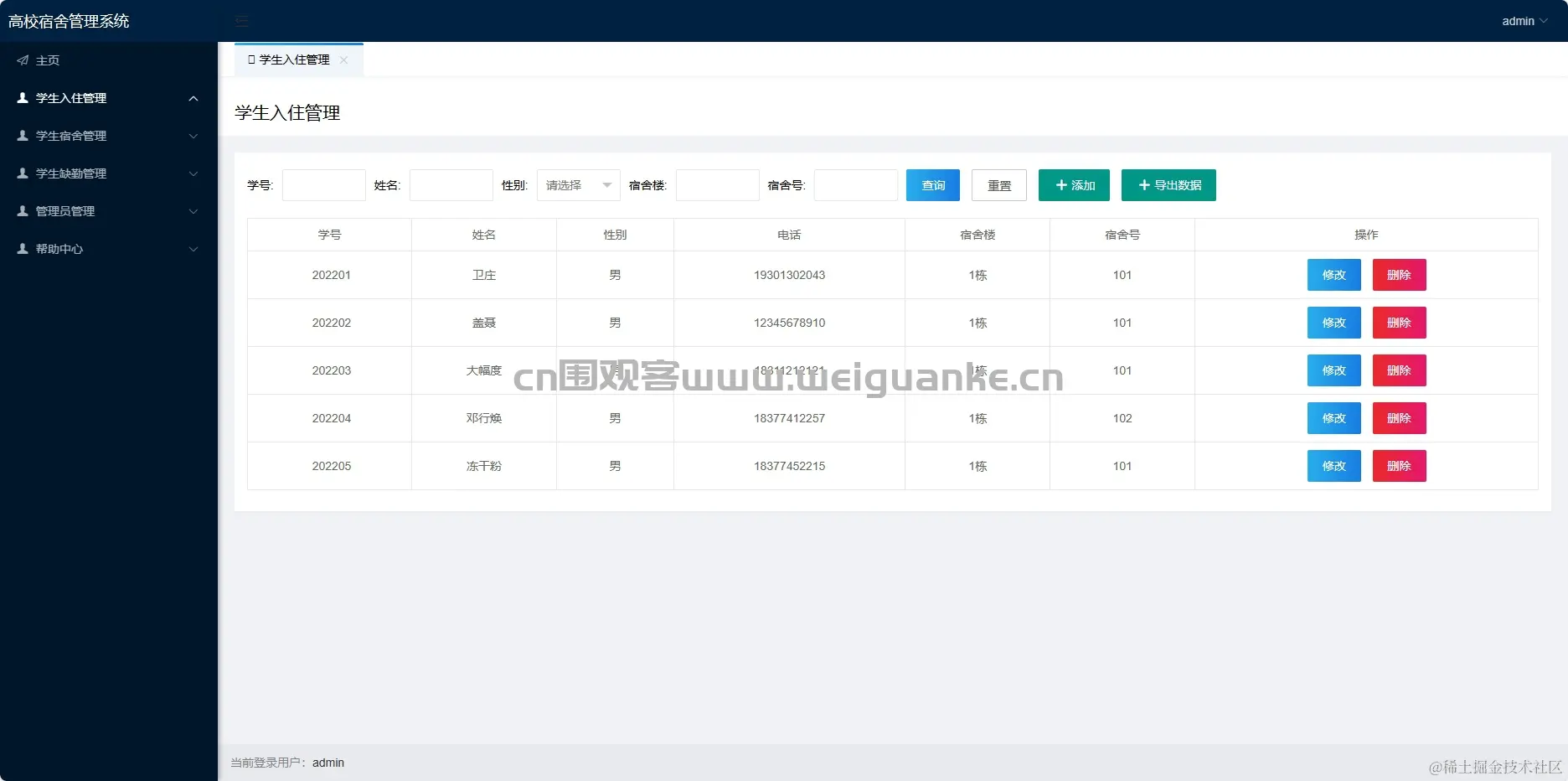Select phone number 19301302043
Viewport: 1568px width, 781px height.
point(789,275)
